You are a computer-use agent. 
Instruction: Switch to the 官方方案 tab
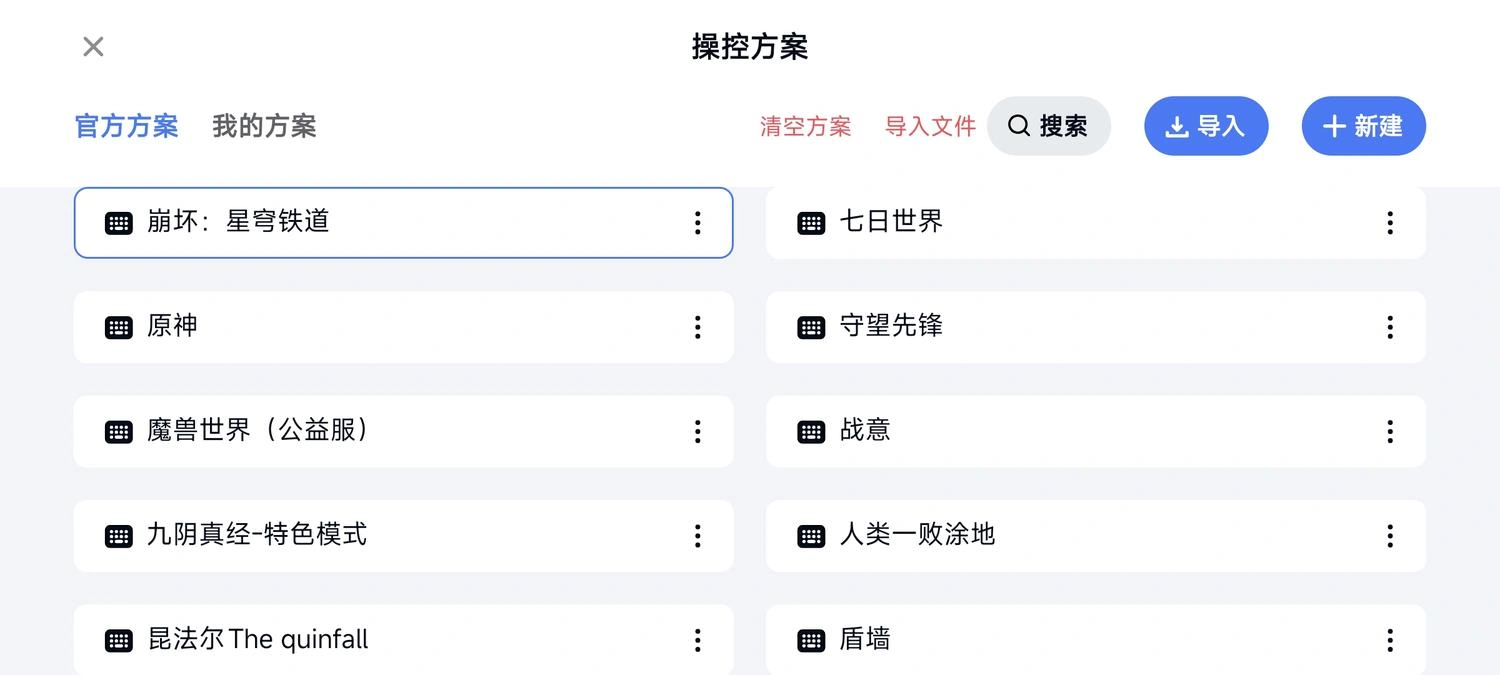pos(127,126)
